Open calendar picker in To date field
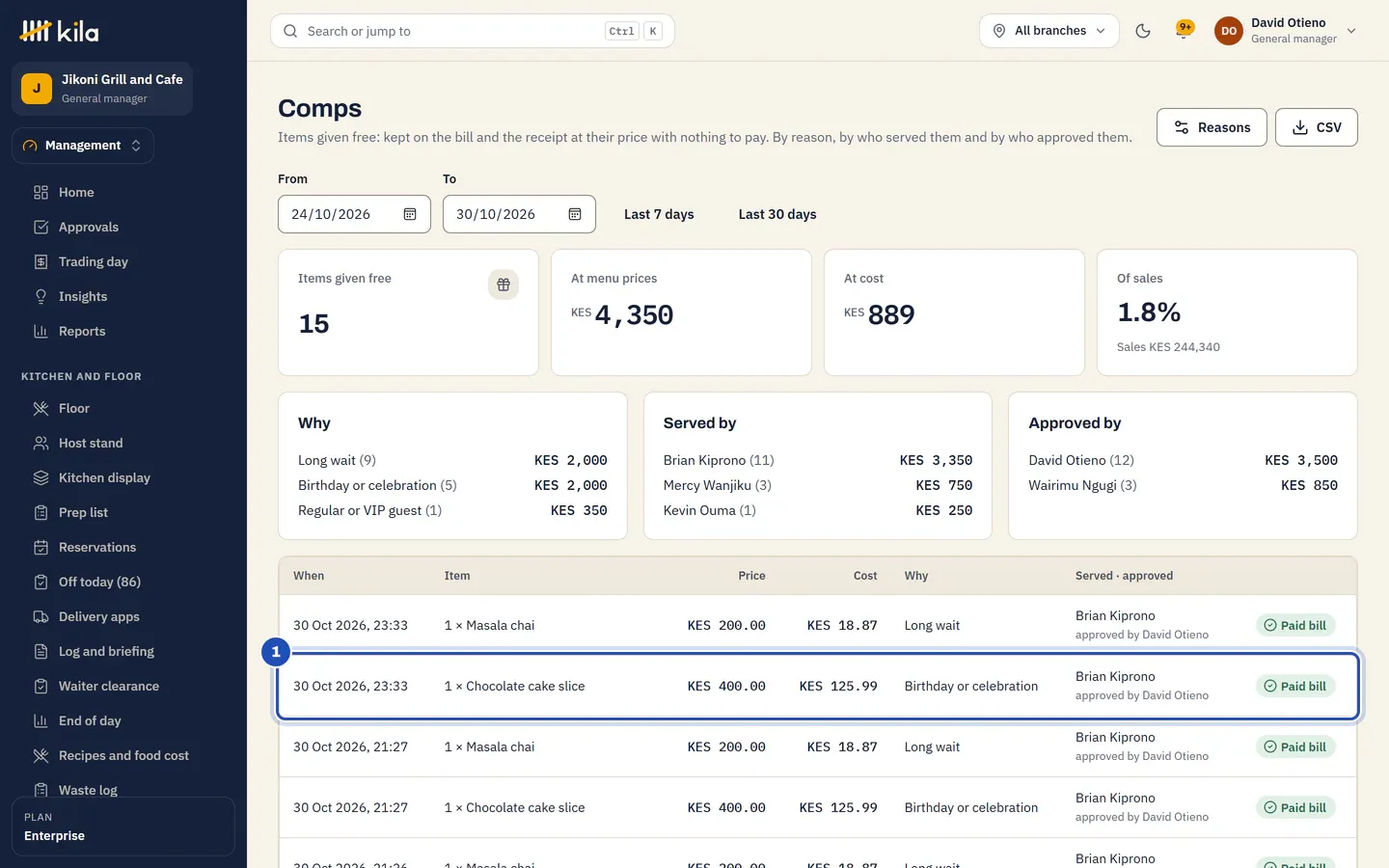 click(575, 214)
